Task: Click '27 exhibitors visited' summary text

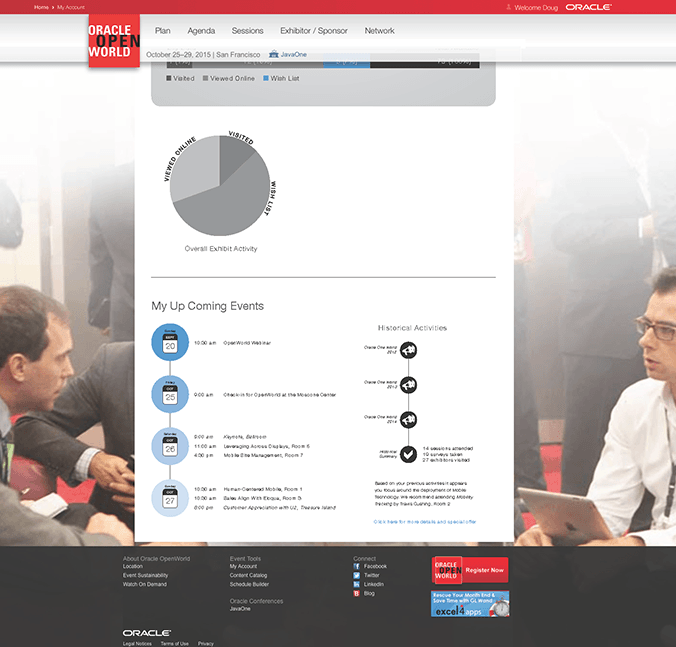Action: pyautogui.click(x=446, y=460)
